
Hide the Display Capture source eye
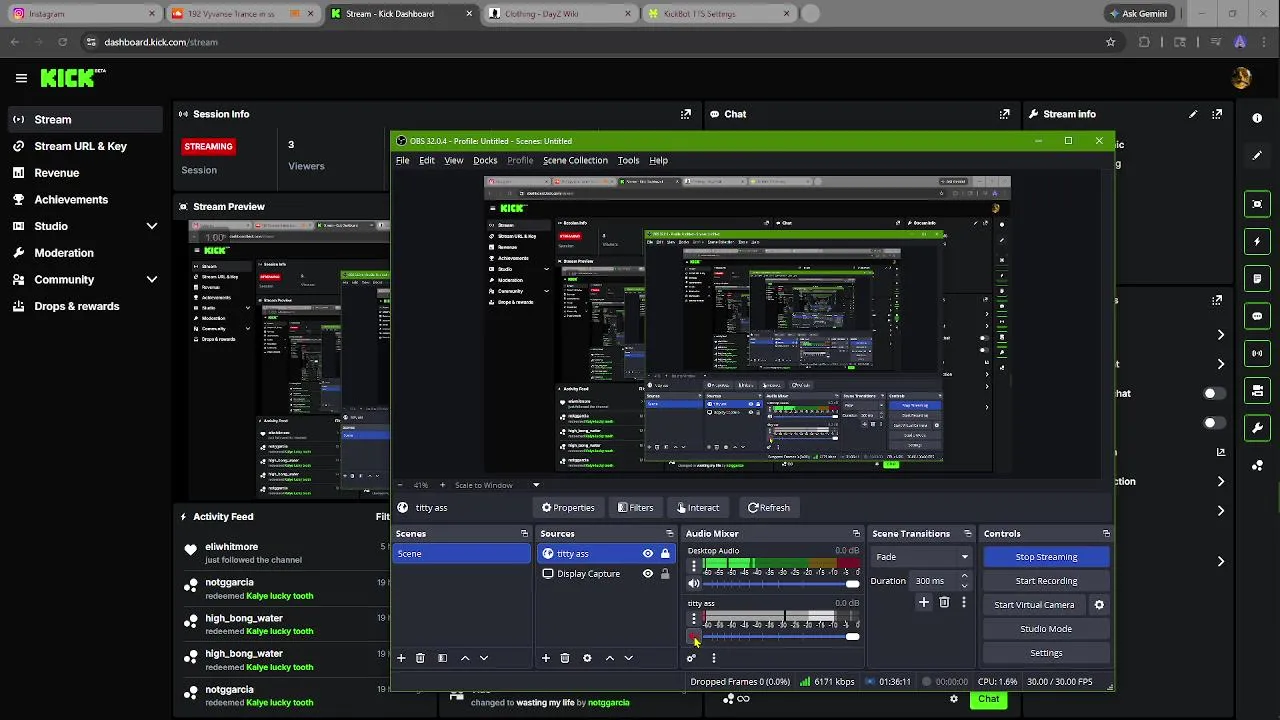(648, 574)
